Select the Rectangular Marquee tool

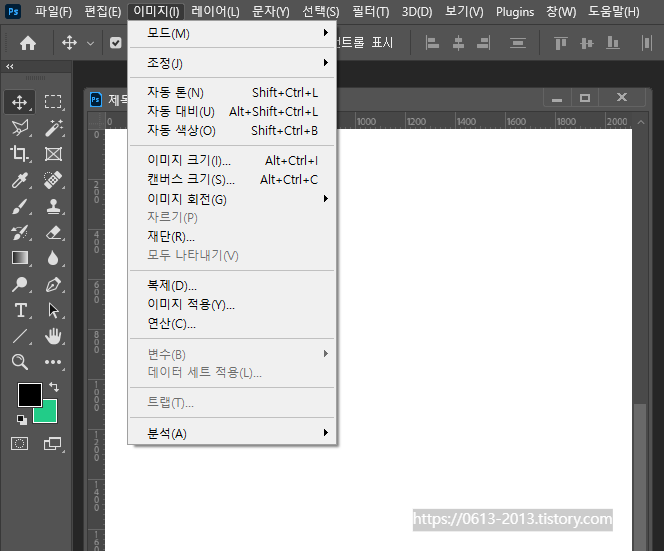point(53,102)
